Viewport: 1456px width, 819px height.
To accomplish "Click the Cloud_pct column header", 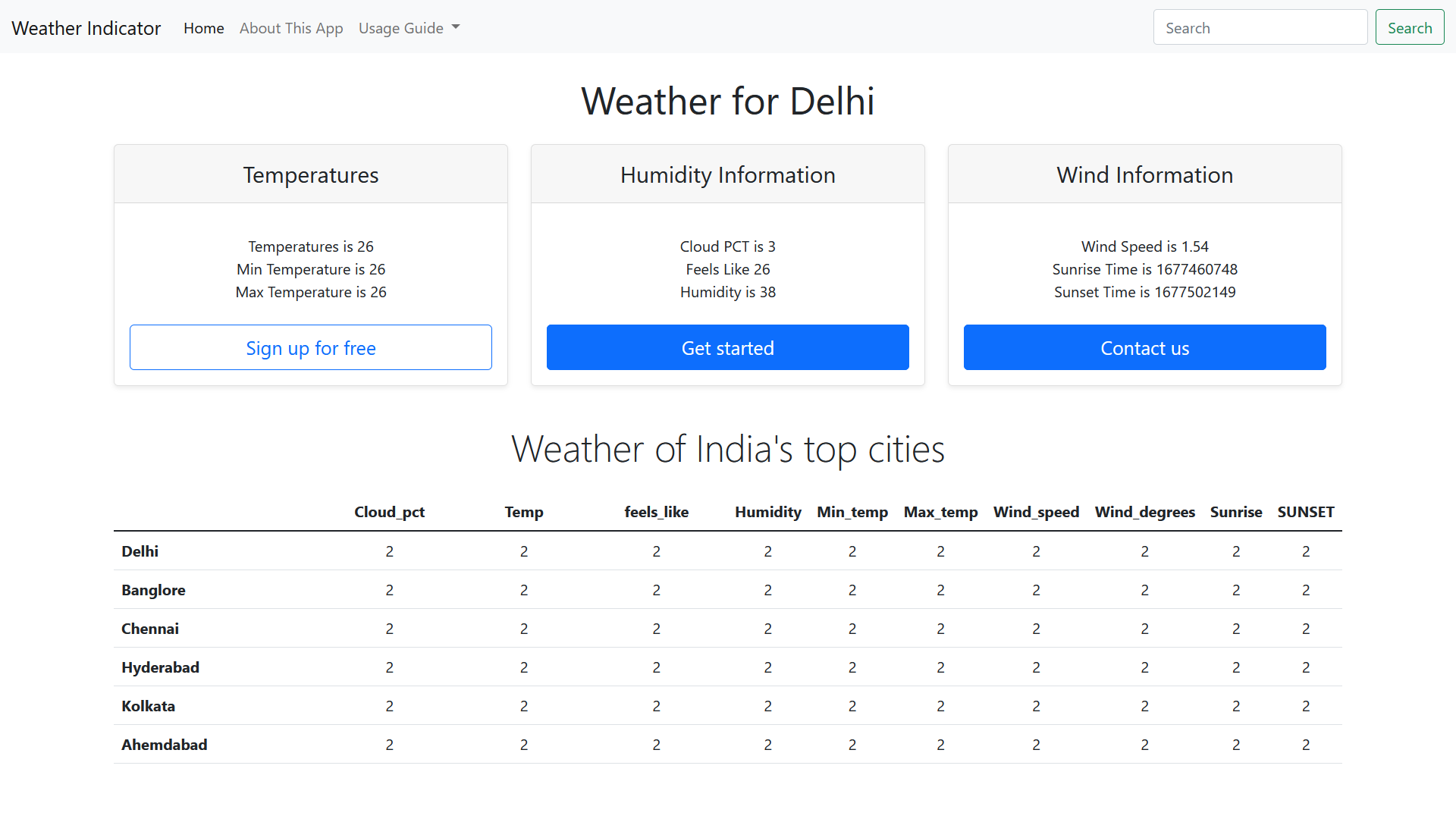I will [x=389, y=512].
